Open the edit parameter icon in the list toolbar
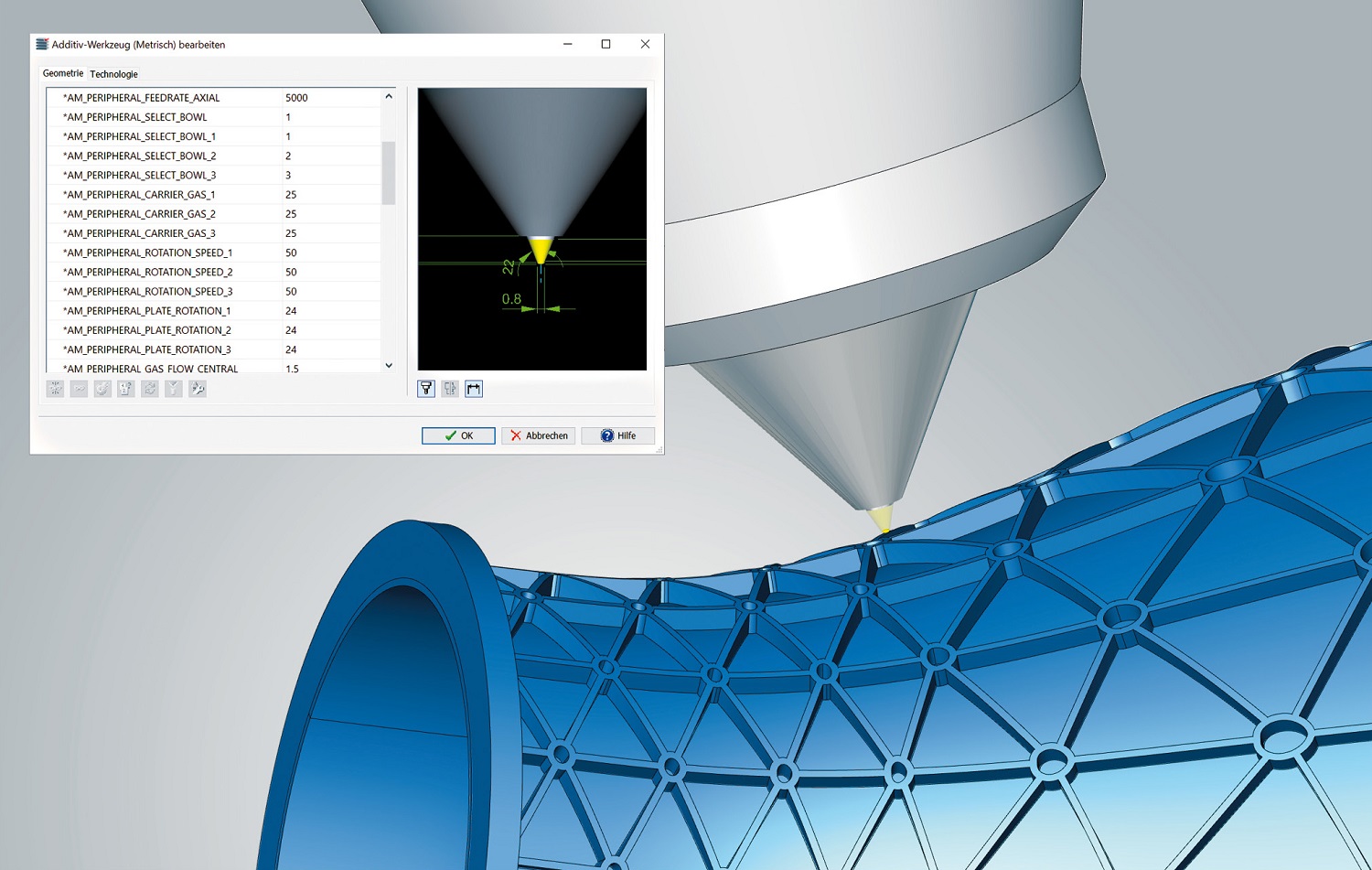This screenshot has width=1372, height=870. [102, 388]
